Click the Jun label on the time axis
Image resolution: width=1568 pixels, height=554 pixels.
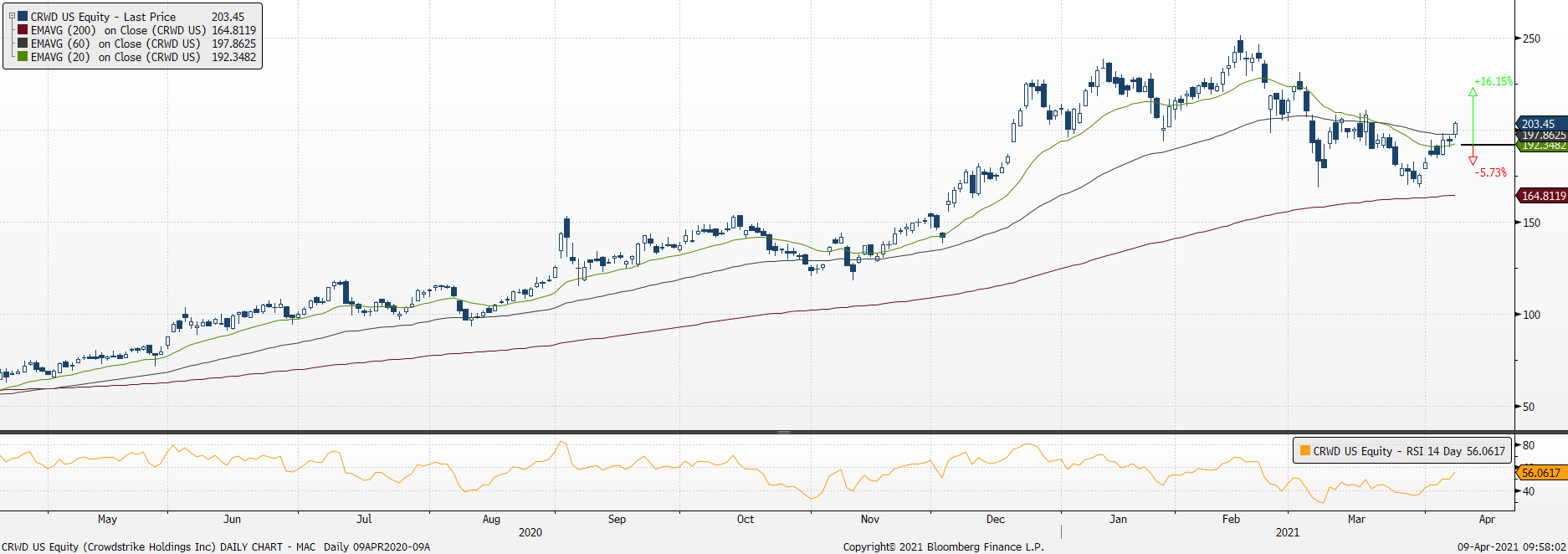pyautogui.click(x=233, y=519)
